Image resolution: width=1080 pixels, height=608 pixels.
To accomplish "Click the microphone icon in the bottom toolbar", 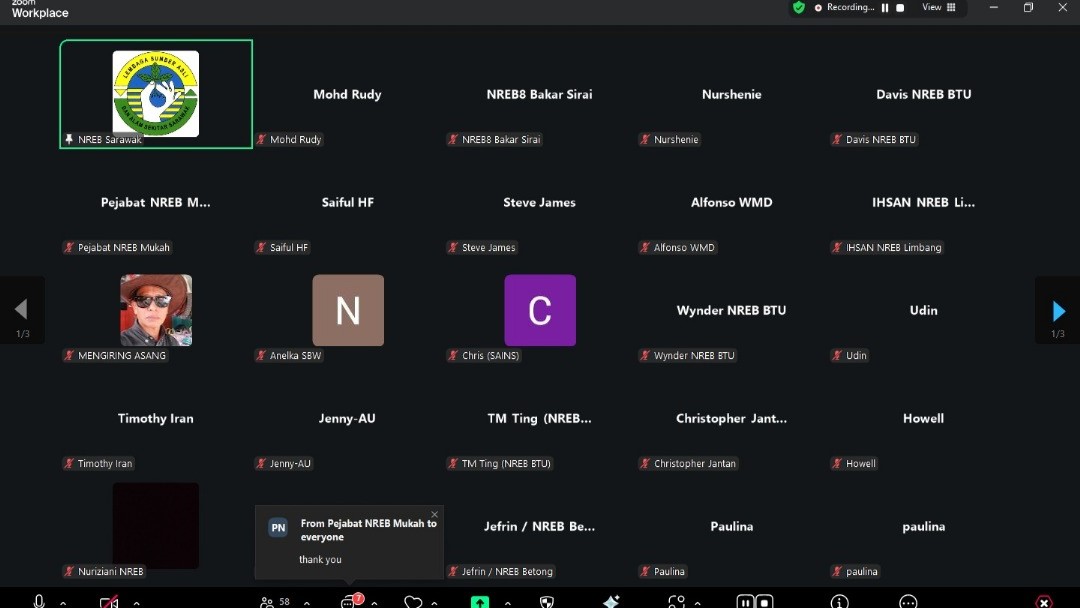I will point(39,601).
